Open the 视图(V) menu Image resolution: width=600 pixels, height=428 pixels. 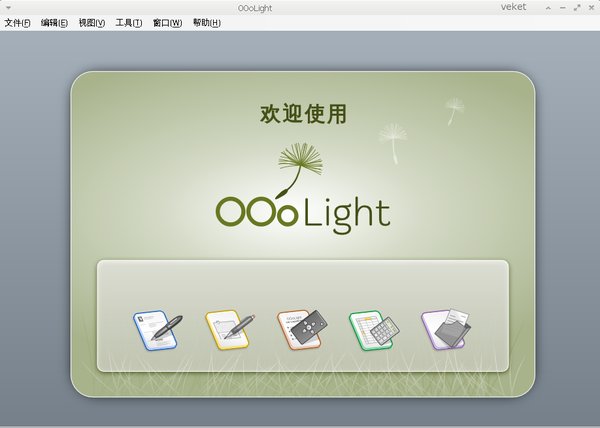[x=92, y=23]
